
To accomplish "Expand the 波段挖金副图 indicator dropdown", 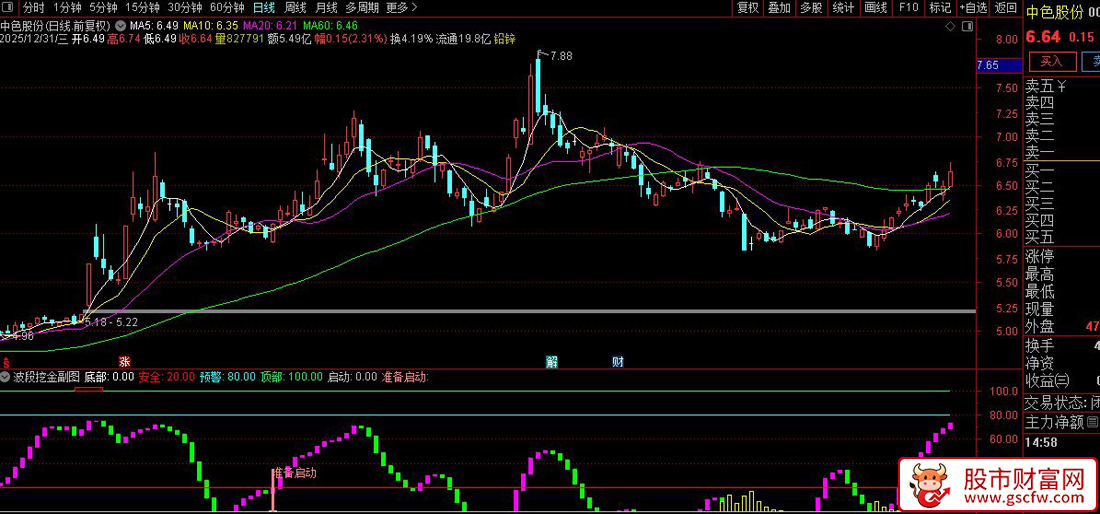I will [7, 377].
